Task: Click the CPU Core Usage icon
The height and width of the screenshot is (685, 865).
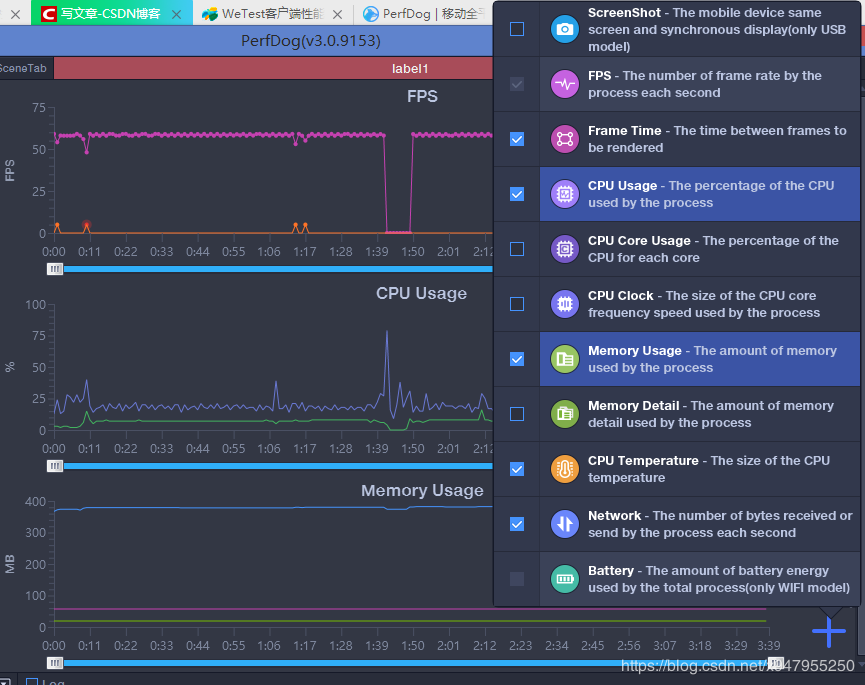Action: pos(565,249)
